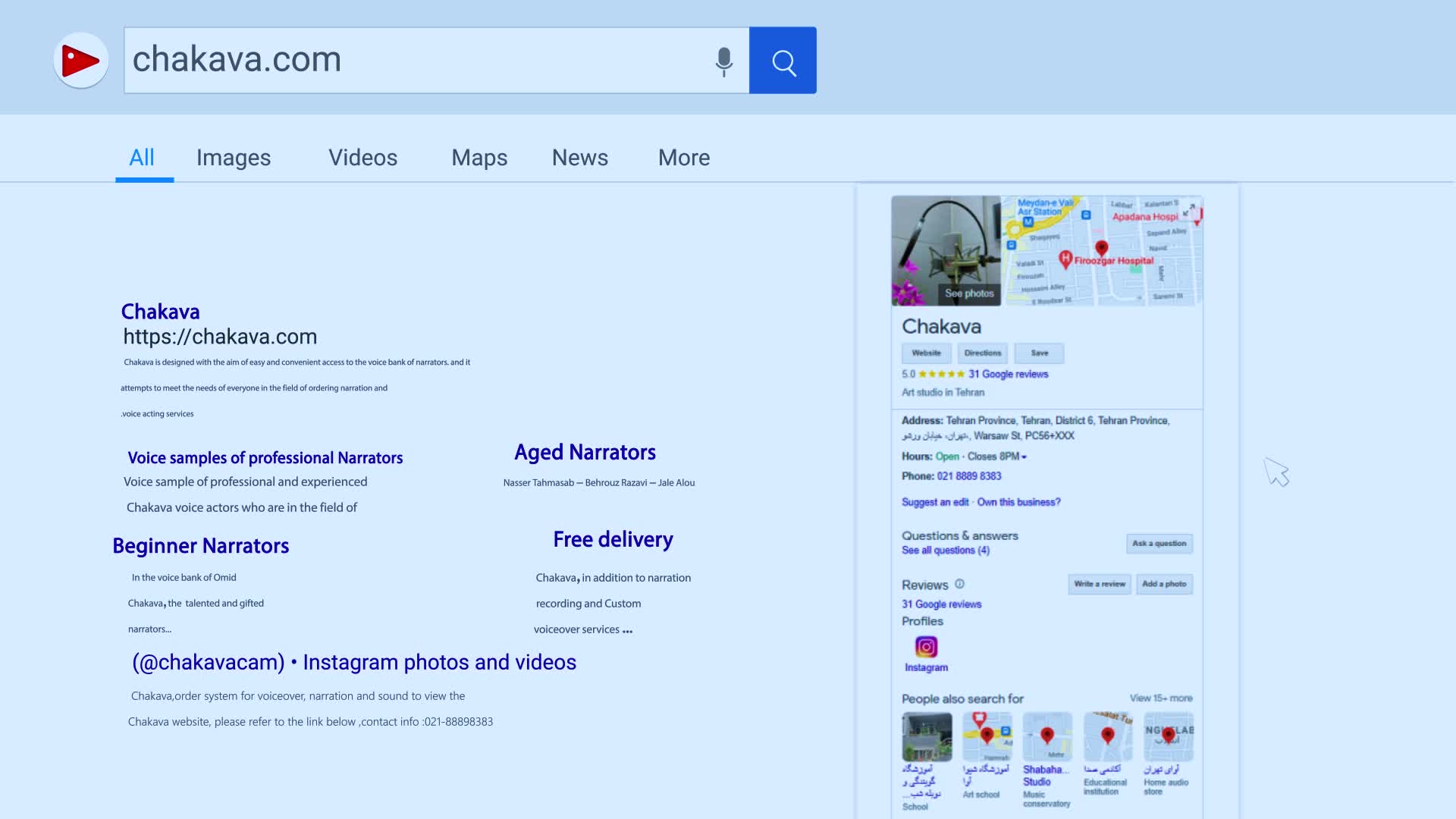Open the School building photo thumbnail
1456x819 pixels.
coord(927,736)
